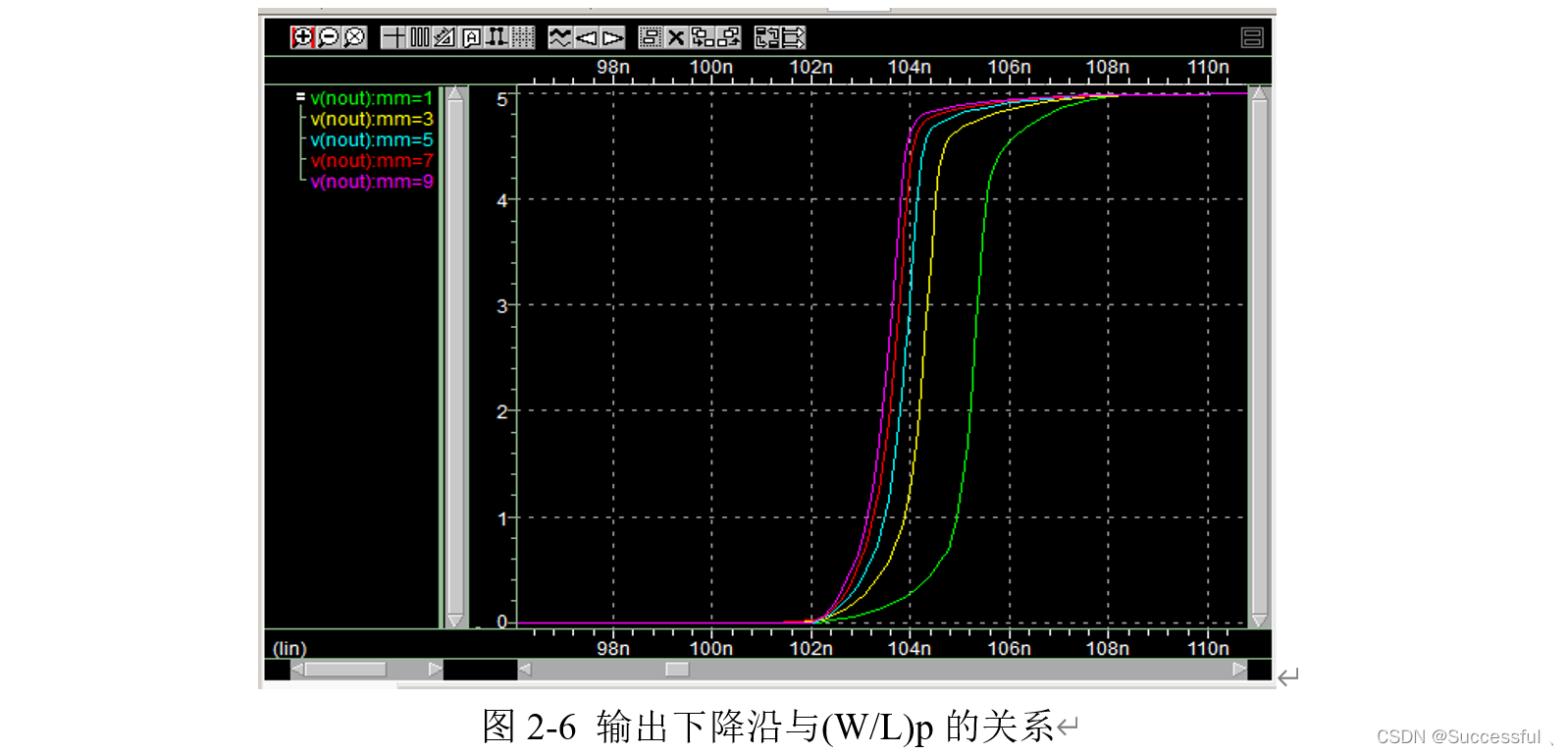Add a text annotation label
The image size is (1568, 755).
coord(471,37)
